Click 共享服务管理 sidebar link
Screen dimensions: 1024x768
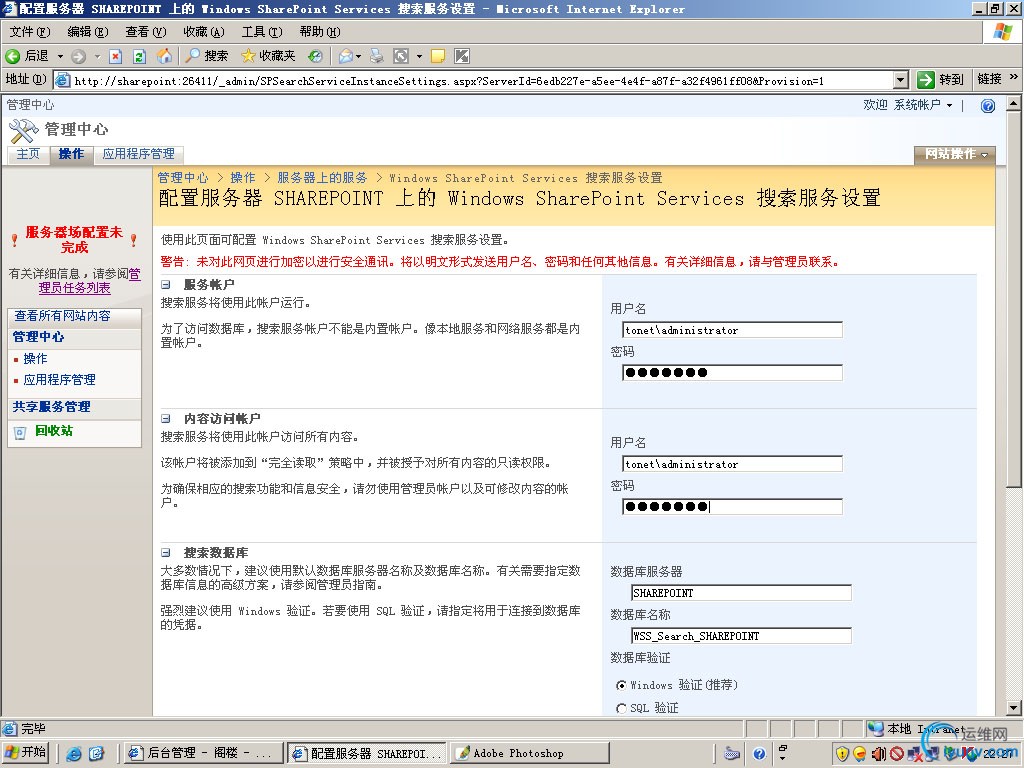pyautogui.click(x=52, y=407)
